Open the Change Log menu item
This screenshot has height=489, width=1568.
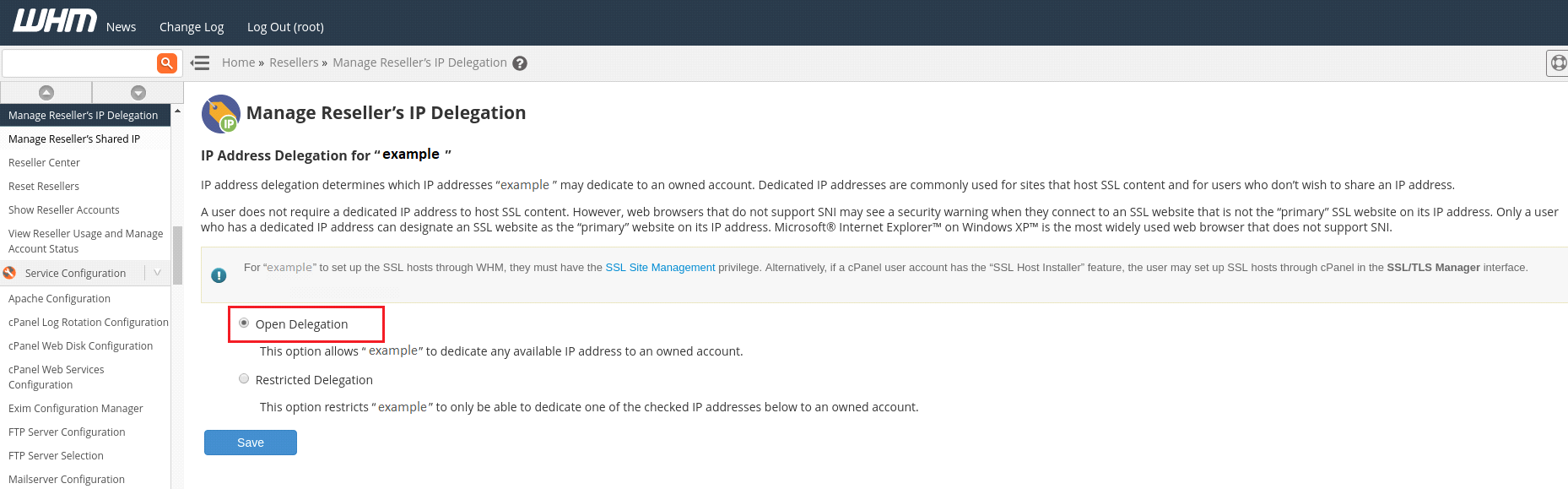pyautogui.click(x=192, y=27)
